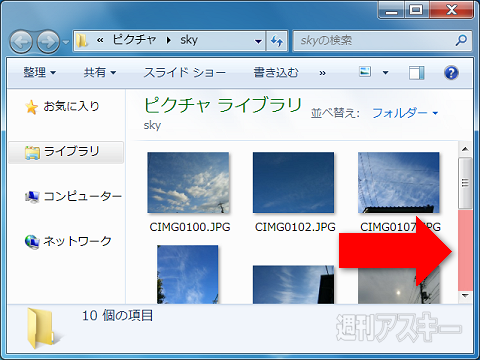Image resolution: width=480 pixels, height=360 pixels.
Task: Open the view options dropdown arrow
Action: pos(386,72)
